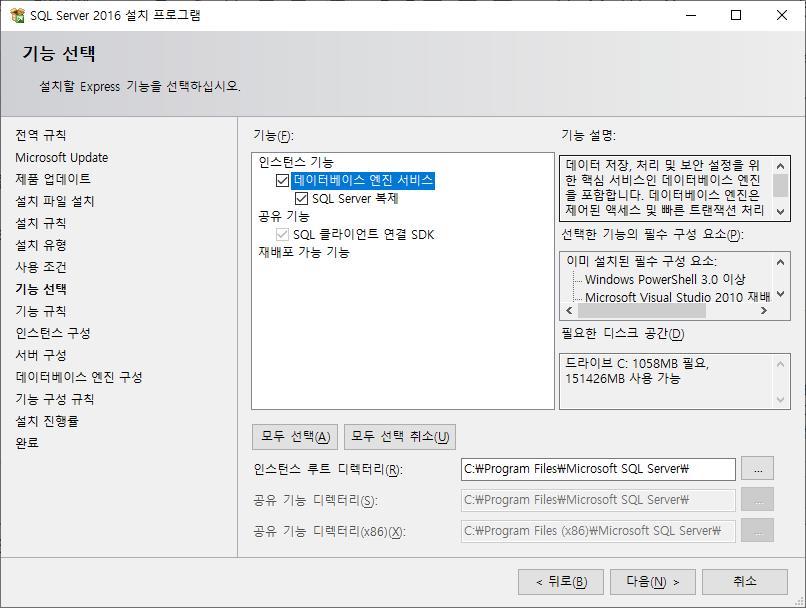The height and width of the screenshot is (608, 806).
Task: Click the disabled browse button for 공유 기능 디렉터리(x86)
Action: (x=758, y=530)
